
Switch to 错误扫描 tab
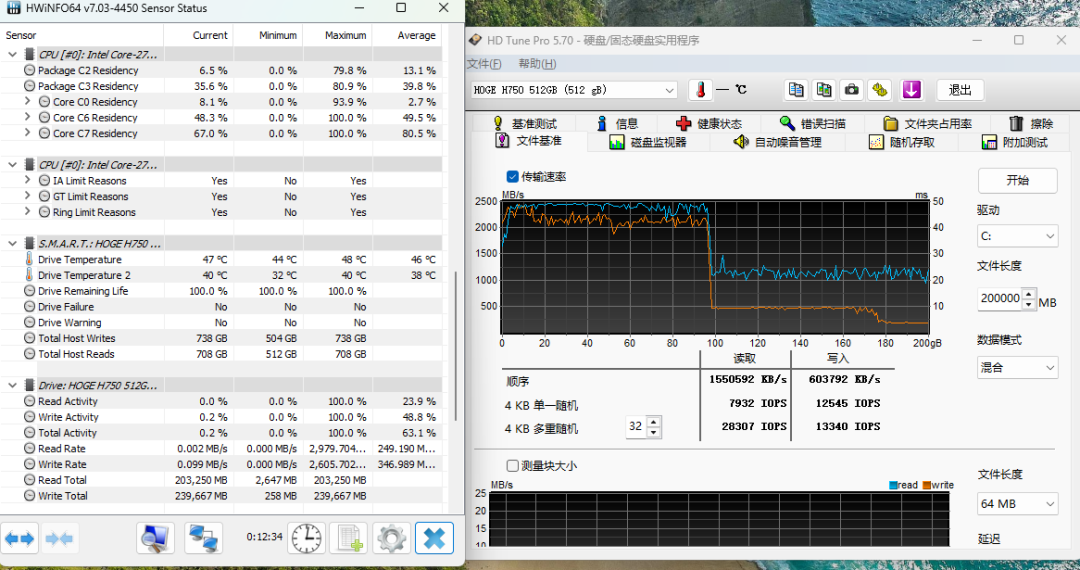813,123
